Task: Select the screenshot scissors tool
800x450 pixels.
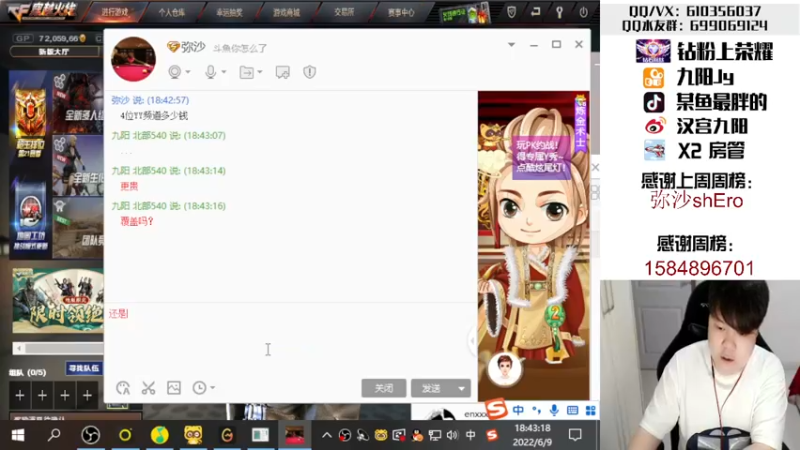Action: coord(148,388)
